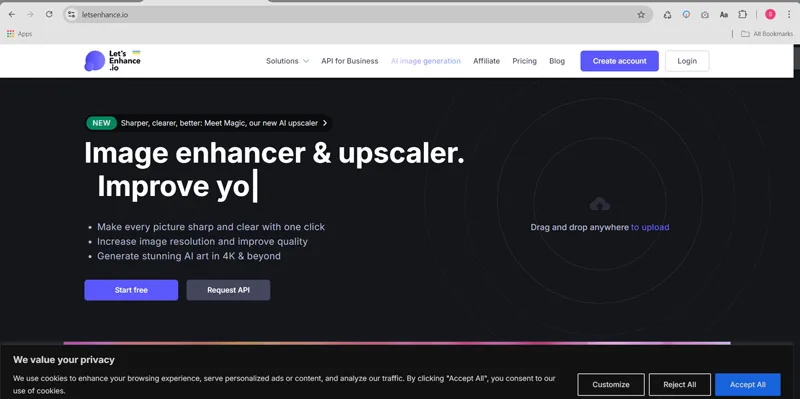Image resolution: width=800 pixels, height=399 pixels.
Task: Click the address bar URL field
Action: tap(357, 15)
